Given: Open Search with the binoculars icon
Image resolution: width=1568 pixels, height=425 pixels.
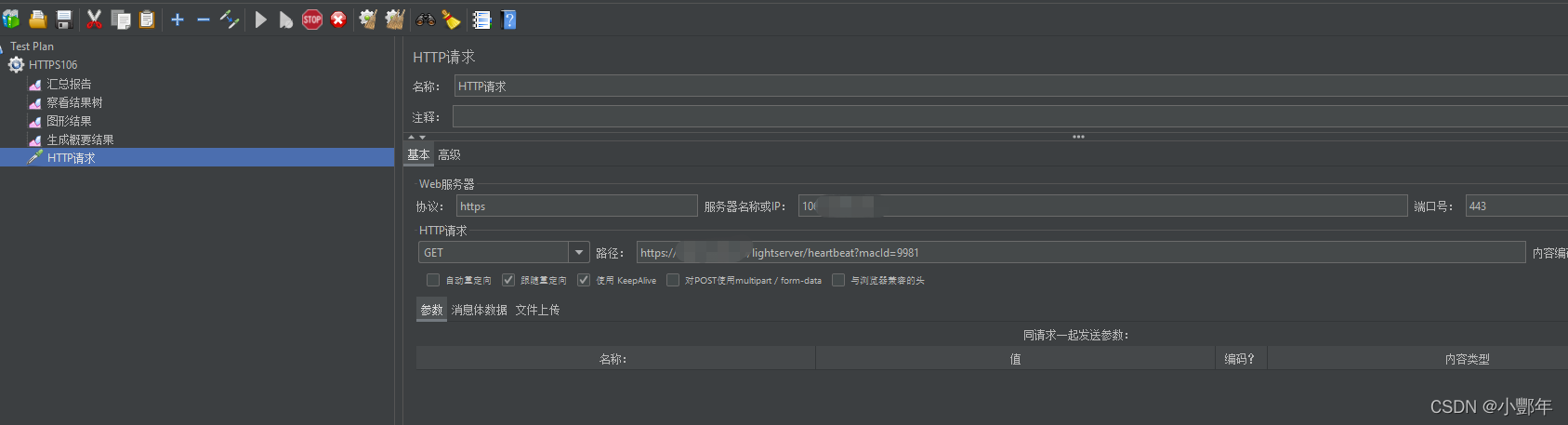Looking at the screenshot, I should point(426,20).
